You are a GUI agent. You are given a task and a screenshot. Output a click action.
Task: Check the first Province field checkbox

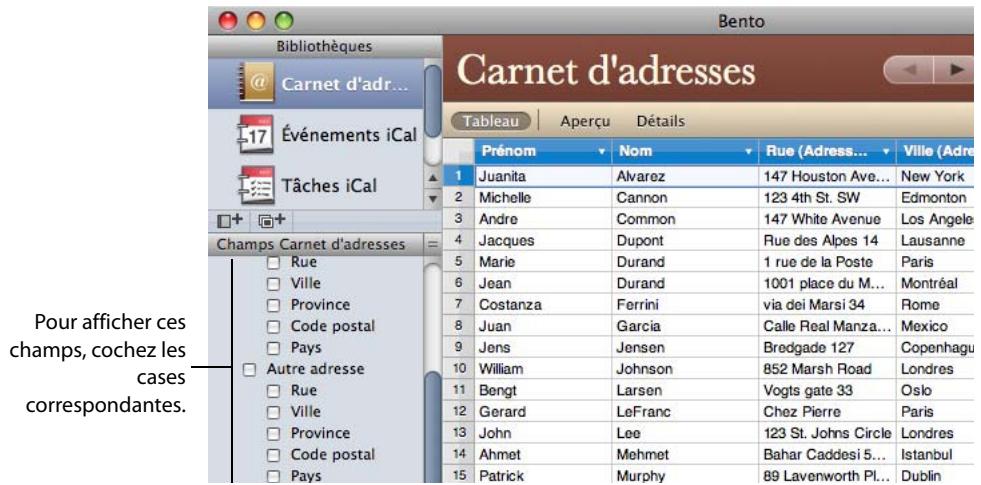tap(273, 305)
